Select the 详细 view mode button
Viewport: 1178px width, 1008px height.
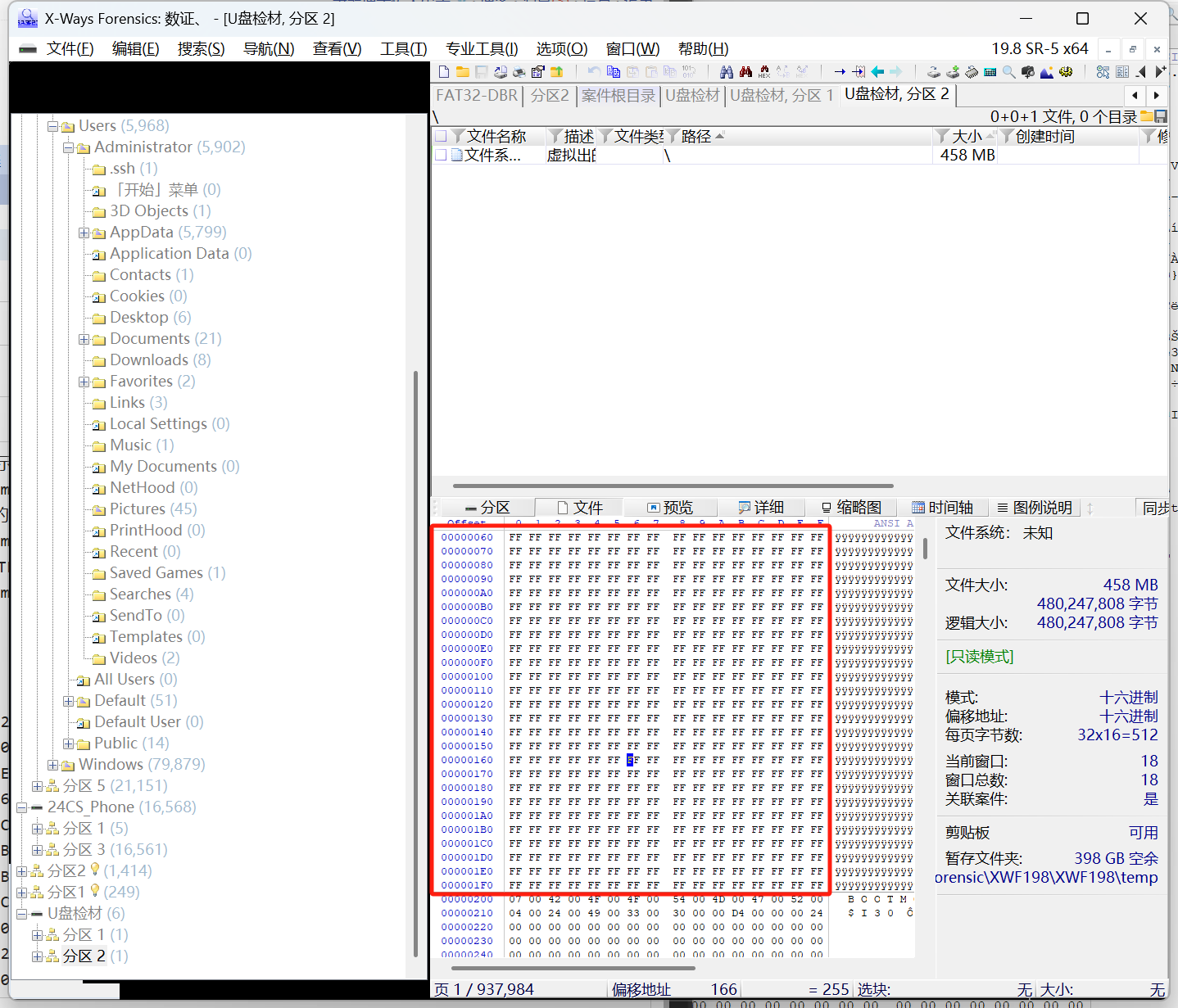[x=761, y=508]
